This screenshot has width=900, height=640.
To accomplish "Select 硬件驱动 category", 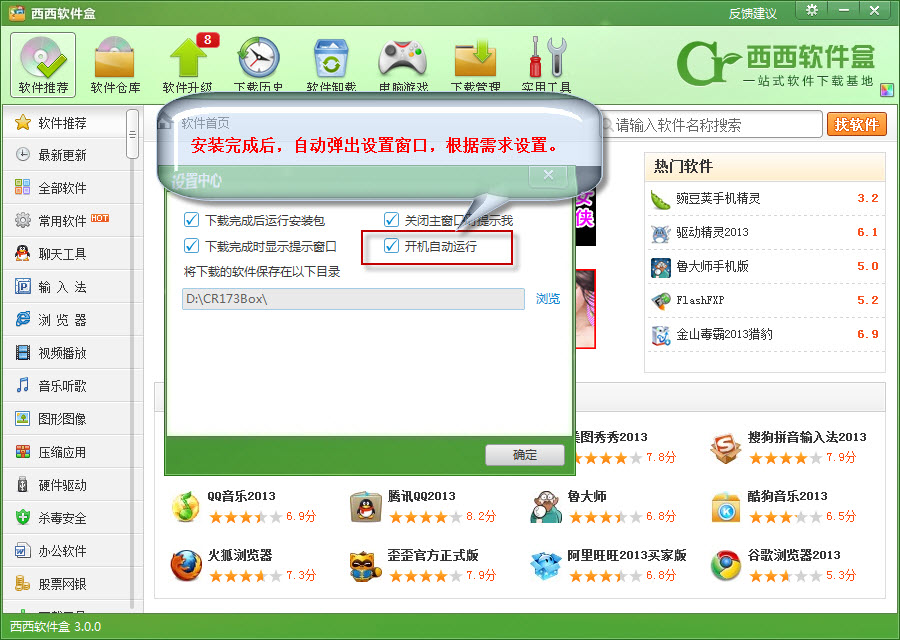I will click(65, 485).
